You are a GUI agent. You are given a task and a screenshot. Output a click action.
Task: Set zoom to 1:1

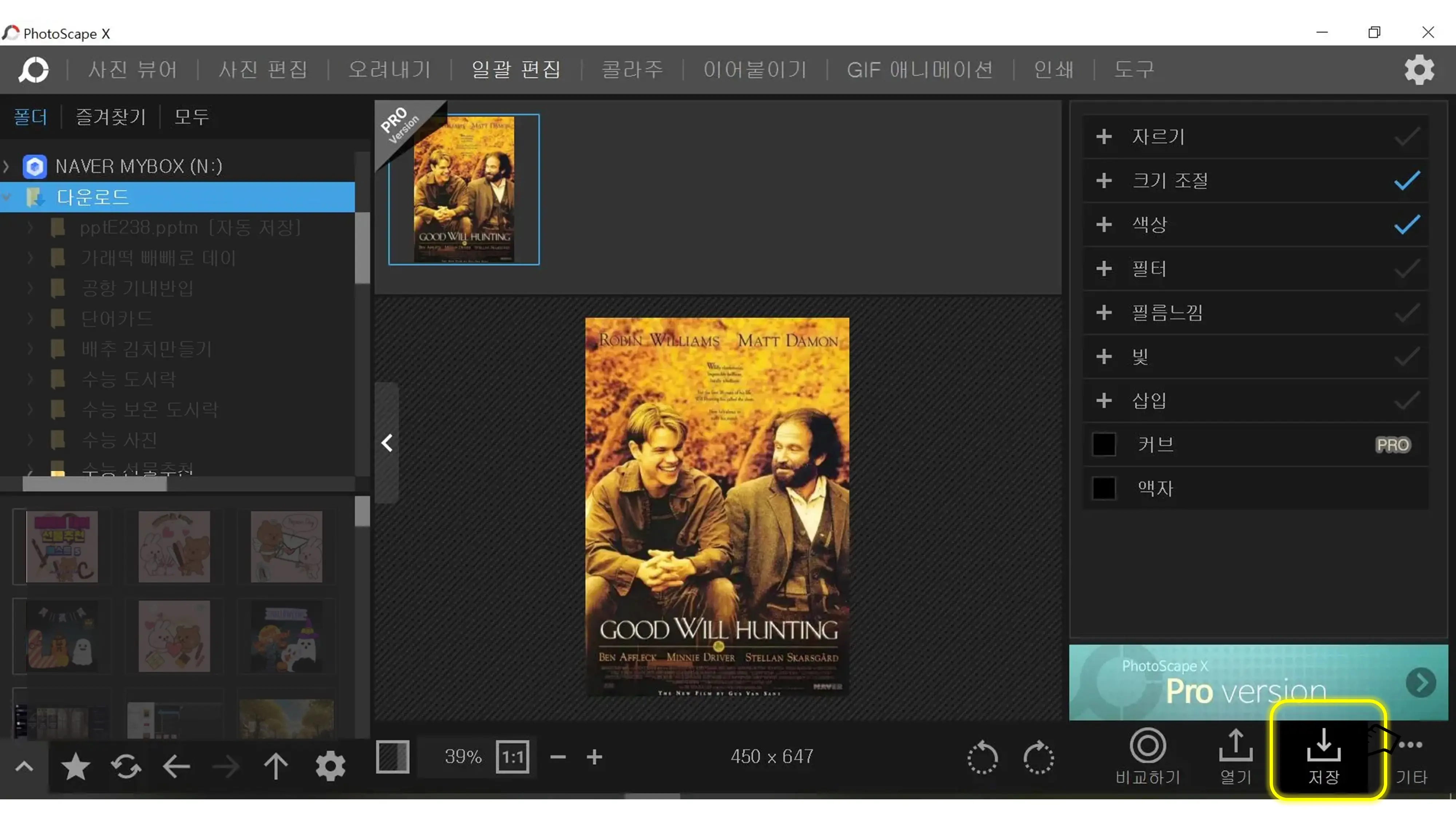(x=513, y=757)
